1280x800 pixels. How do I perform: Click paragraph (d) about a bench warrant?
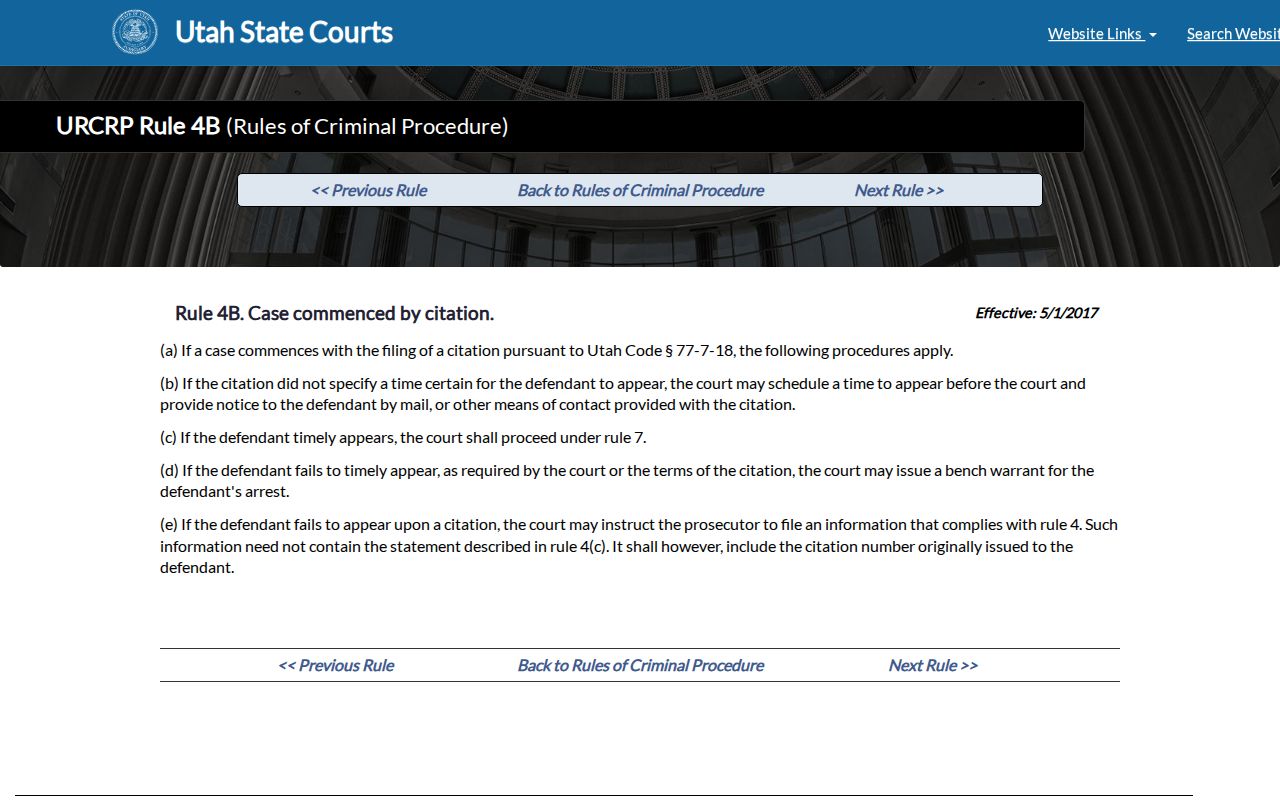pos(627,481)
